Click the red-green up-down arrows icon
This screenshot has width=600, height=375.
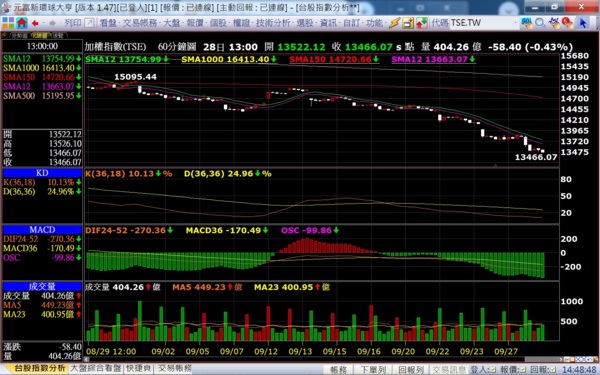pyautogui.click(x=422, y=23)
